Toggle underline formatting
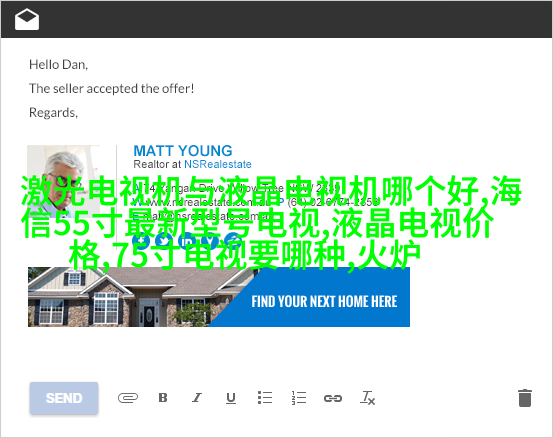553x438 pixels. tap(231, 398)
